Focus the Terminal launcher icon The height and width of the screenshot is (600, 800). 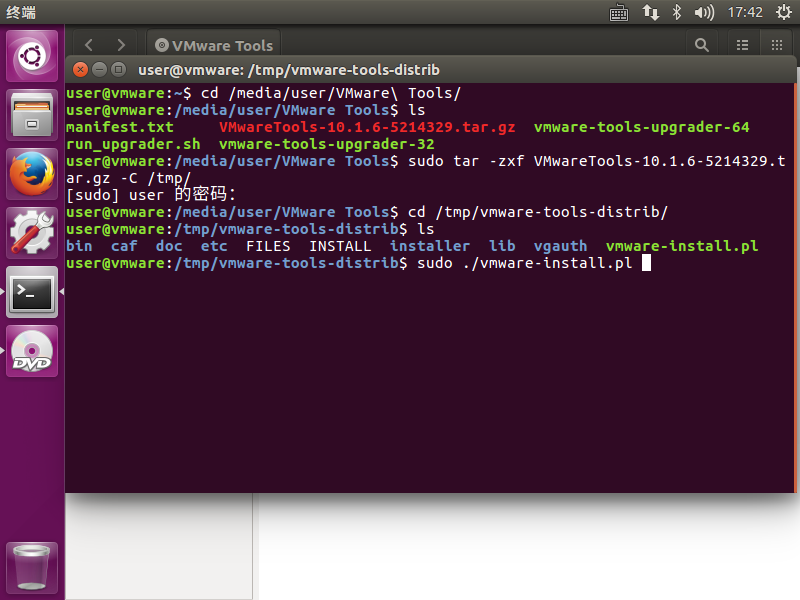coord(32,292)
